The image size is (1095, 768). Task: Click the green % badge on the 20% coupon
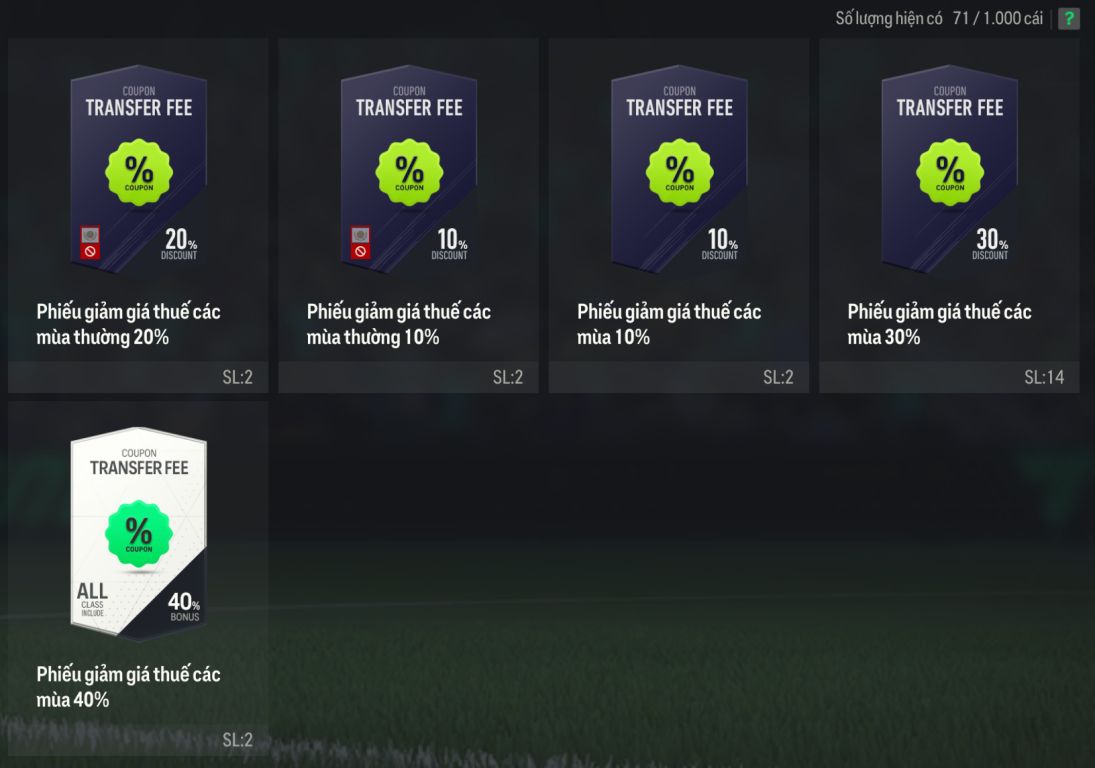(138, 172)
